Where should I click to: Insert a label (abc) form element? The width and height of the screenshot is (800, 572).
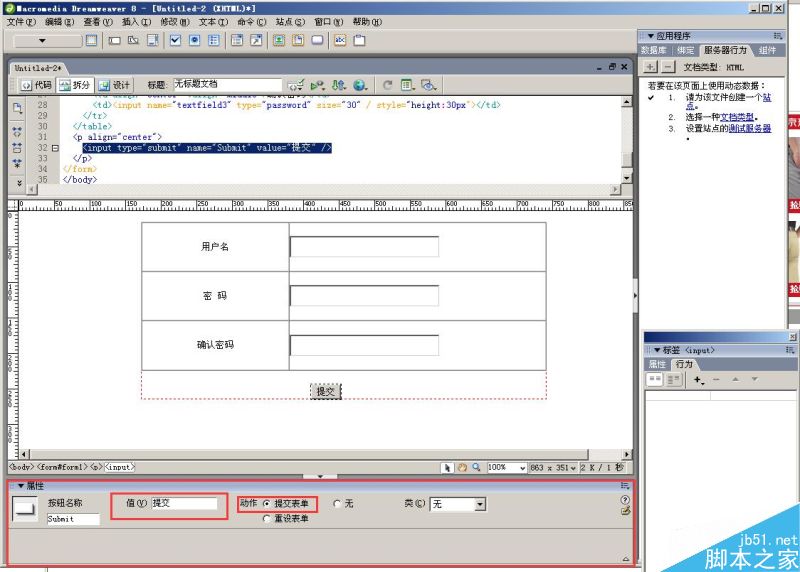click(x=340, y=40)
